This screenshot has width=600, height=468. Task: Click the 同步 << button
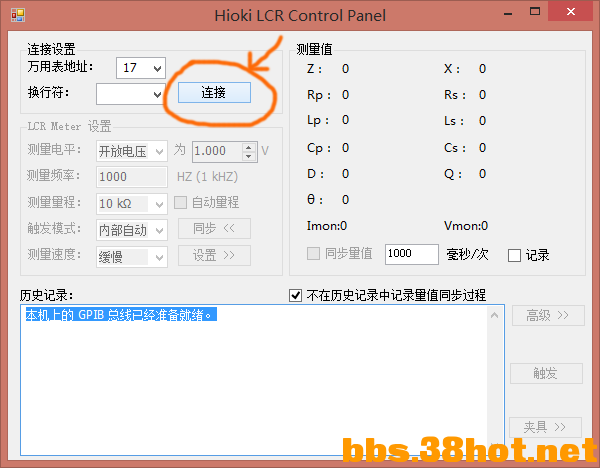(214, 228)
